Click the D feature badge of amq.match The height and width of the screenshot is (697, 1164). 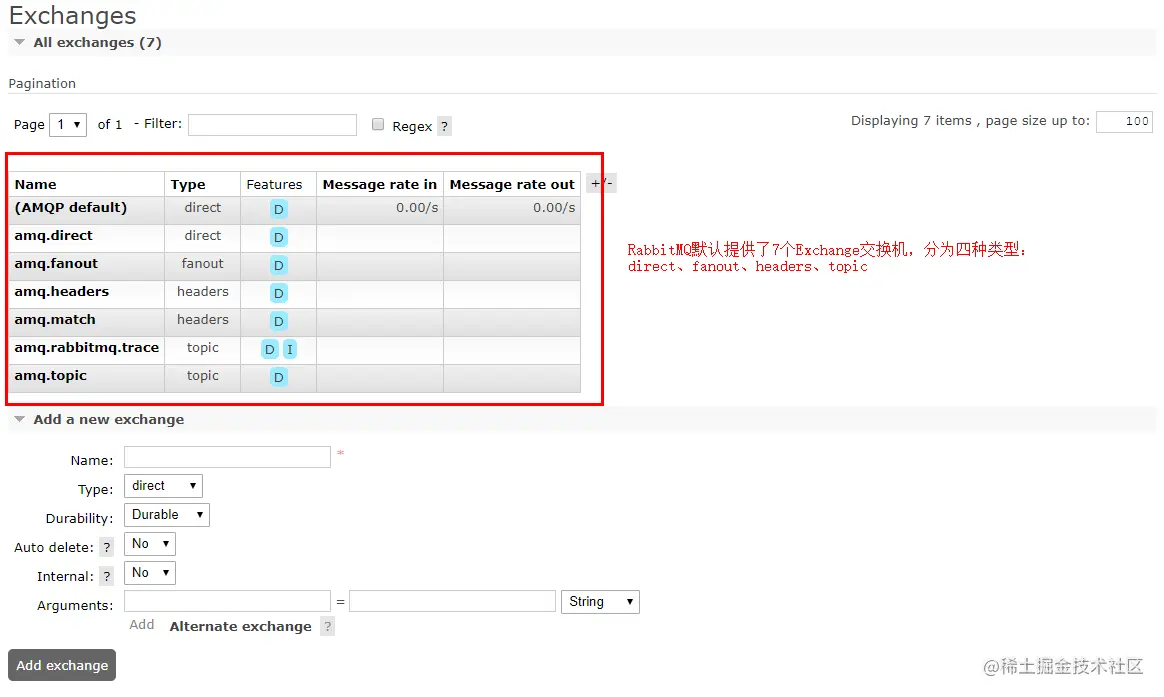(x=278, y=321)
